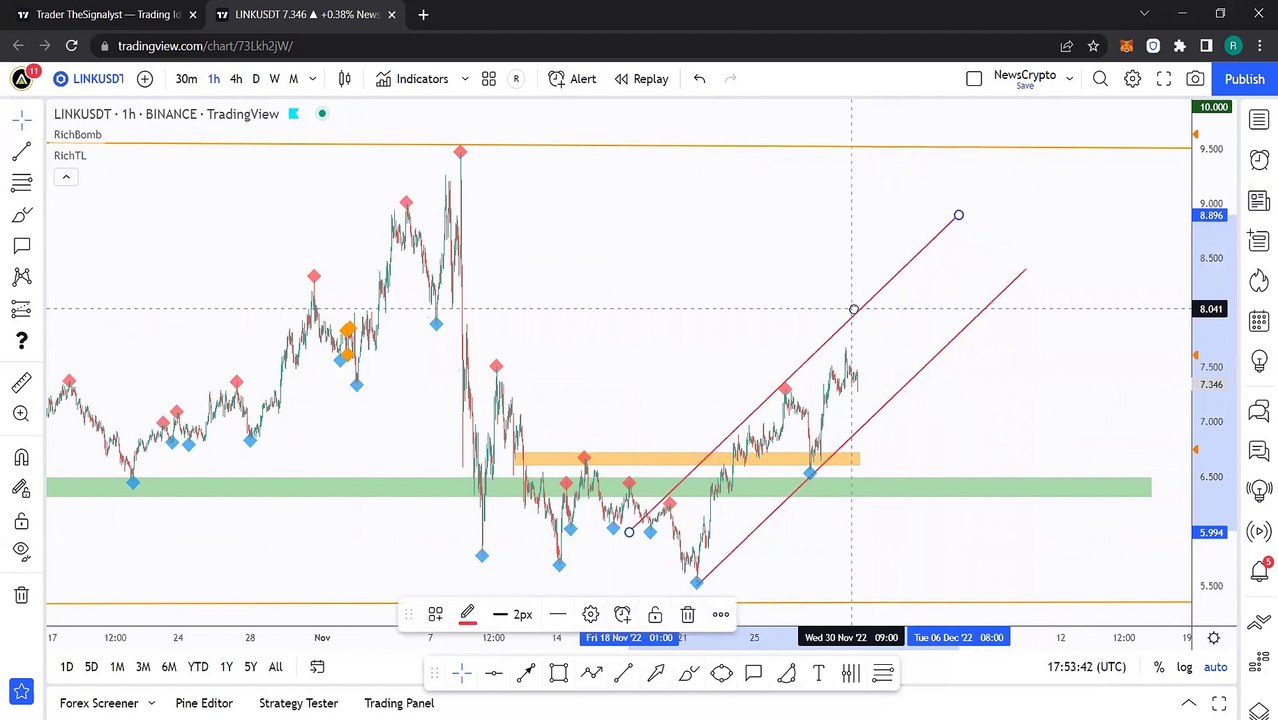Open drawing templates icon in floating toolbar
The width and height of the screenshot is (1278, 720).
coord(436,614)
